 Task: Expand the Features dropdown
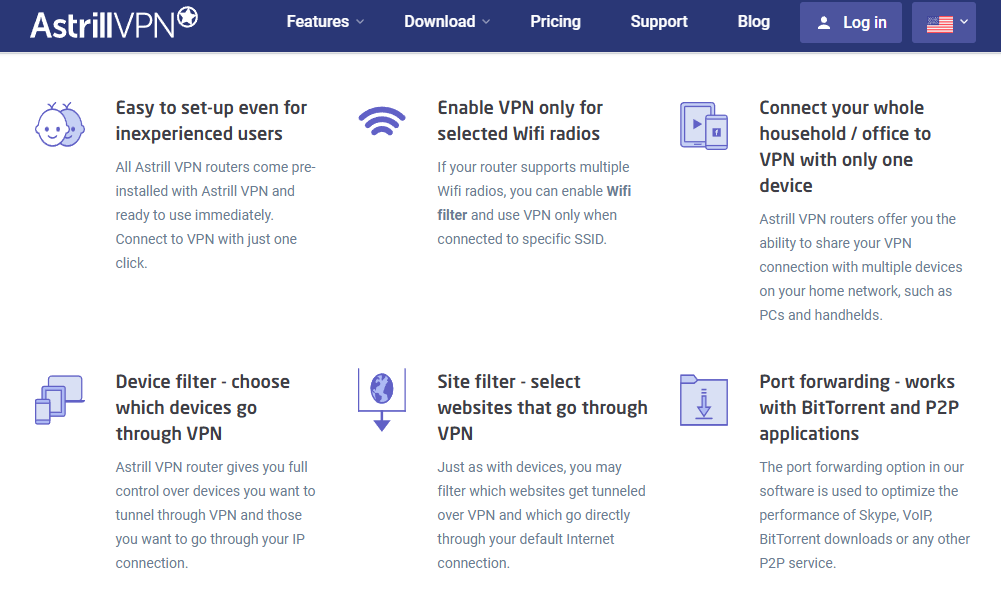click(x=318, y=21)
